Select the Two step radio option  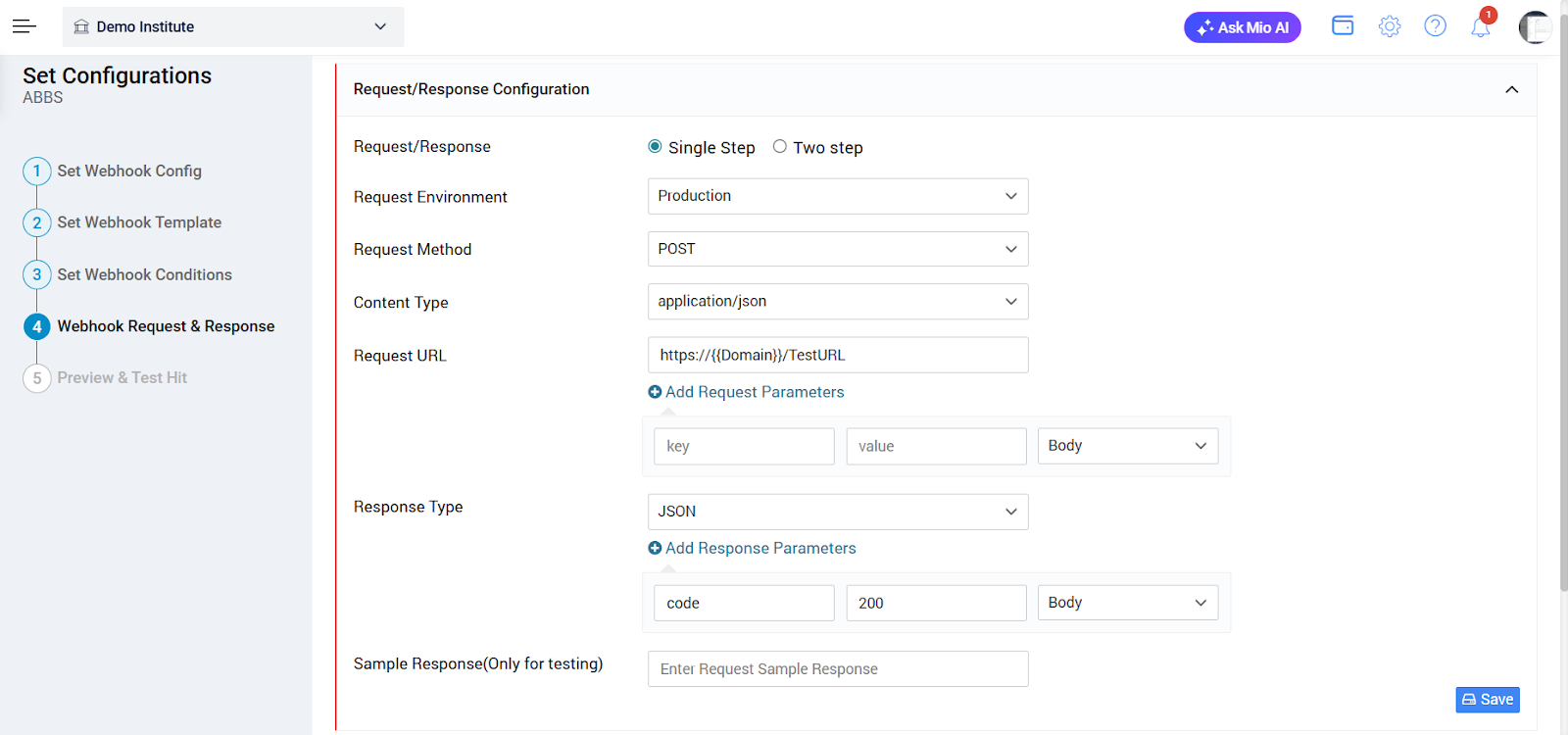(x=780, y=147)
